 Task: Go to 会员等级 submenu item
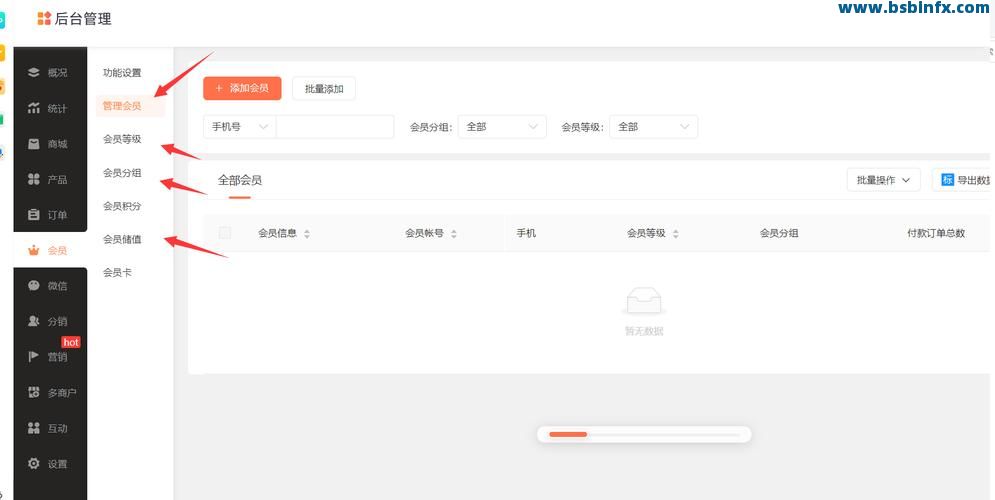[122, 139]
